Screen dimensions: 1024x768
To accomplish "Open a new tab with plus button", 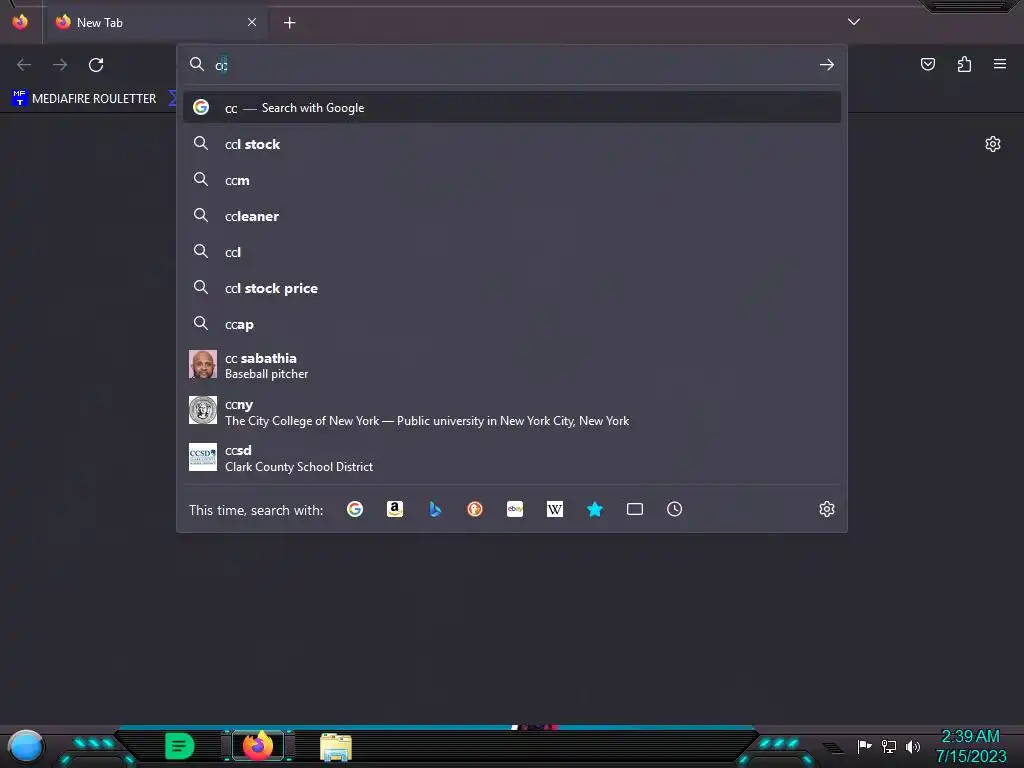I will coord(289,23).
